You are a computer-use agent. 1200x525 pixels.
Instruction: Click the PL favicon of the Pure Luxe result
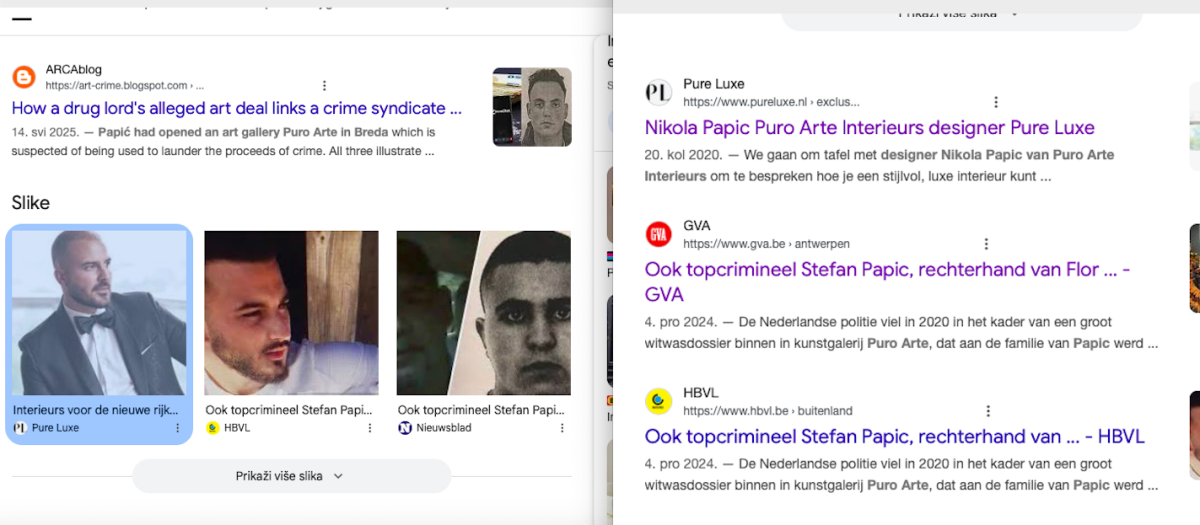click(x=658, y=93)
